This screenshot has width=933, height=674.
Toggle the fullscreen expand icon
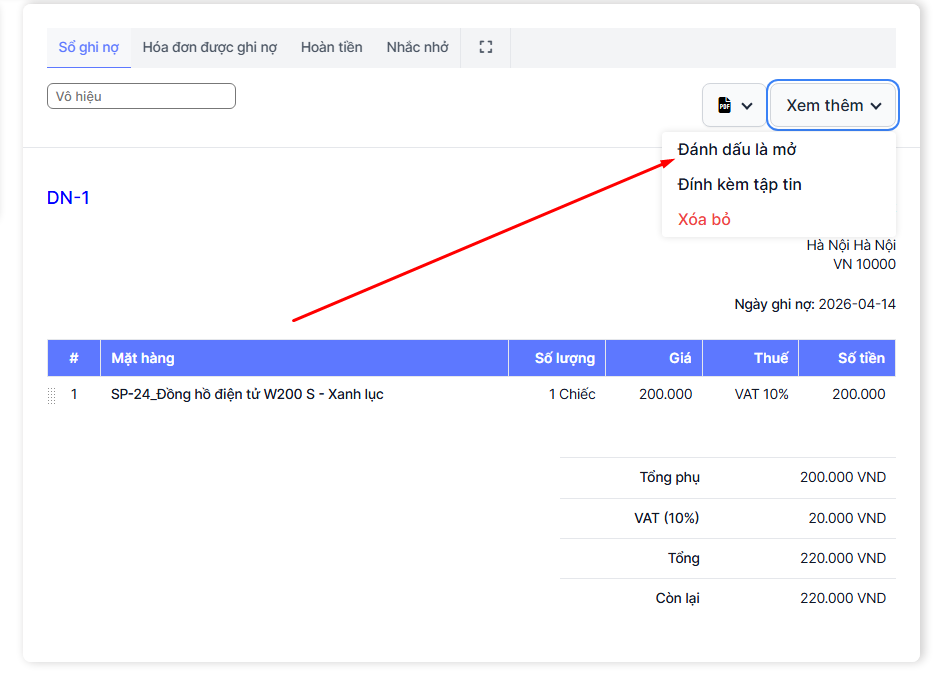point(486,47)
